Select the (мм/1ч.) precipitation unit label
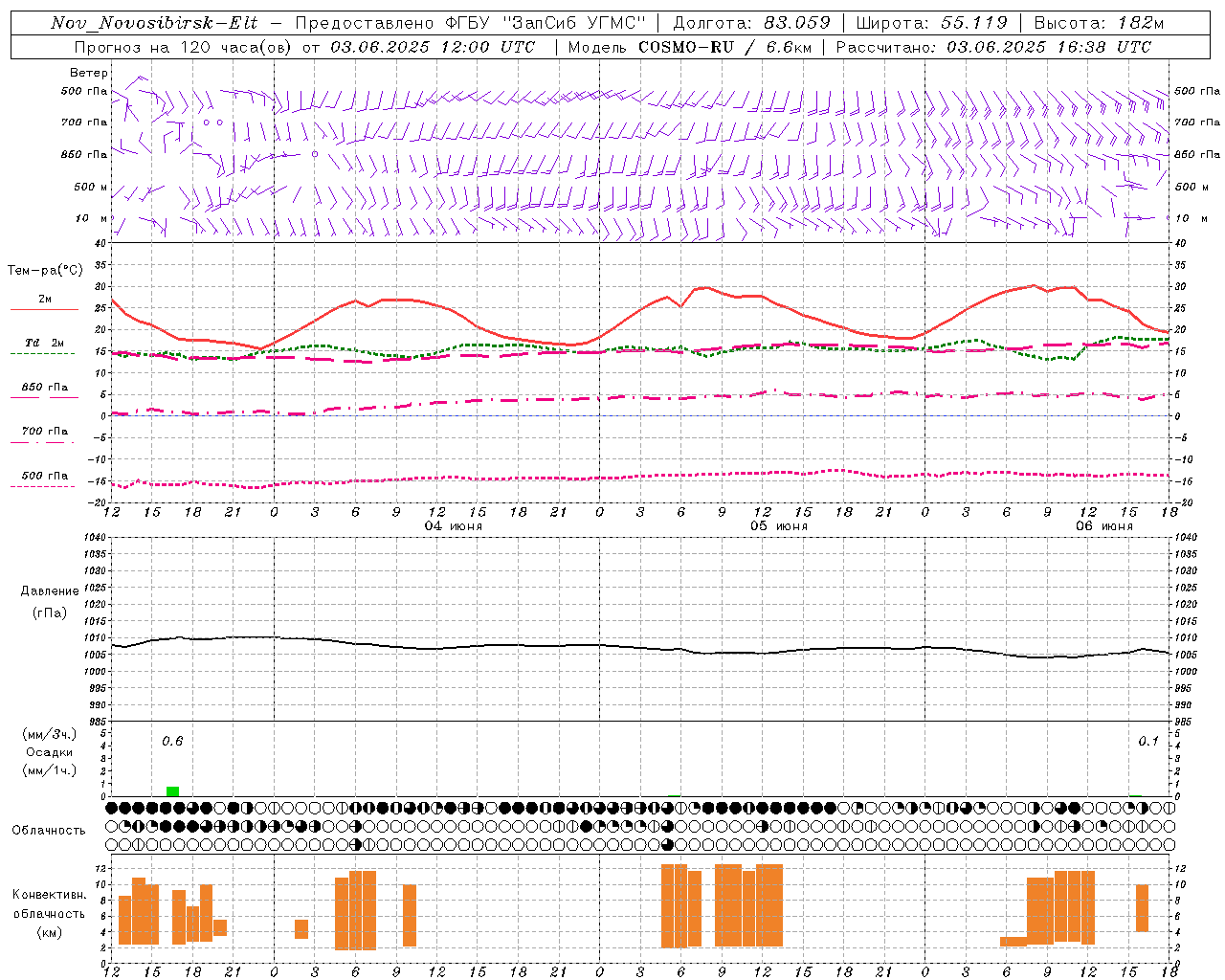Screen dimensions: 1225x980 [x=50, y=771]
